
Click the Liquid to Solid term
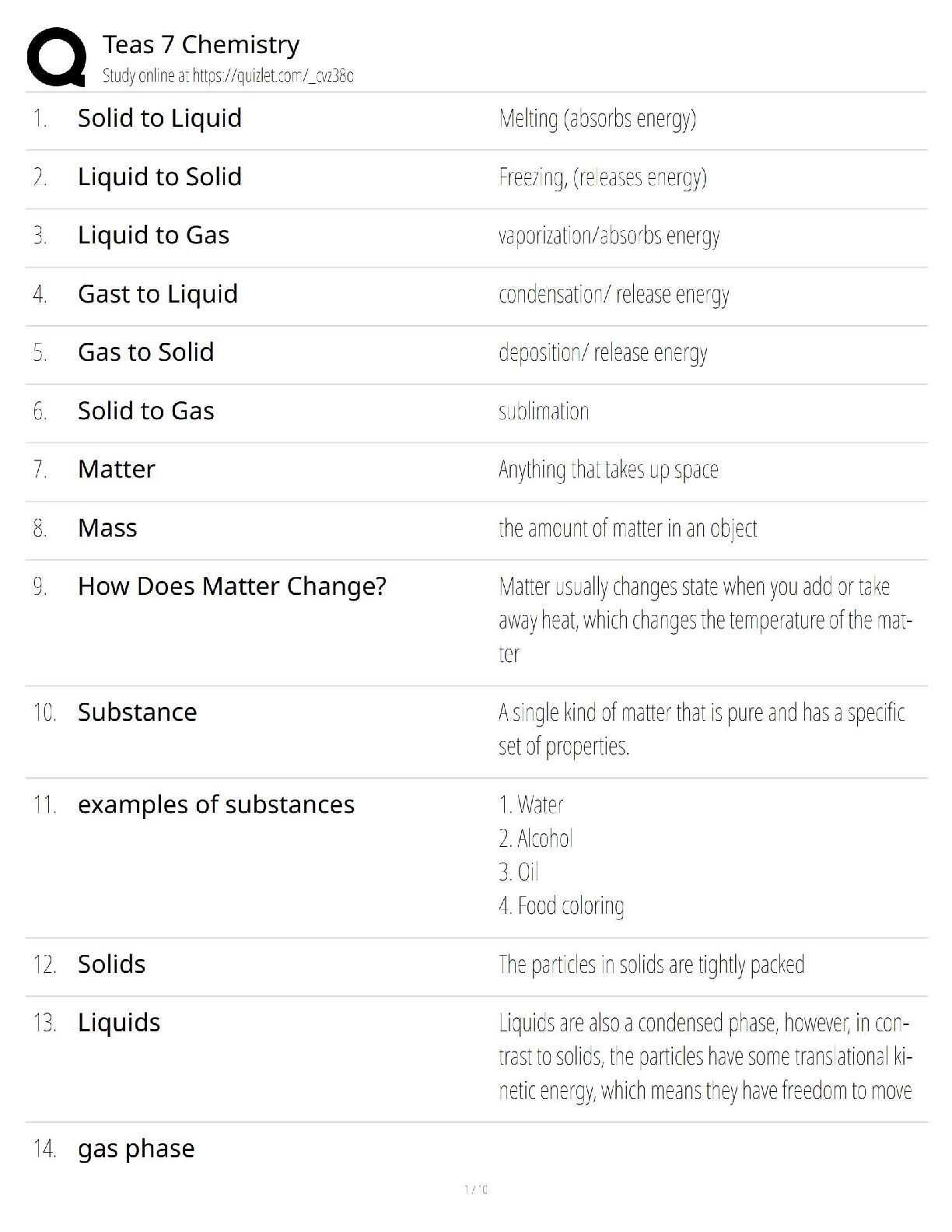pyautogui.click(x=159, y=177)
